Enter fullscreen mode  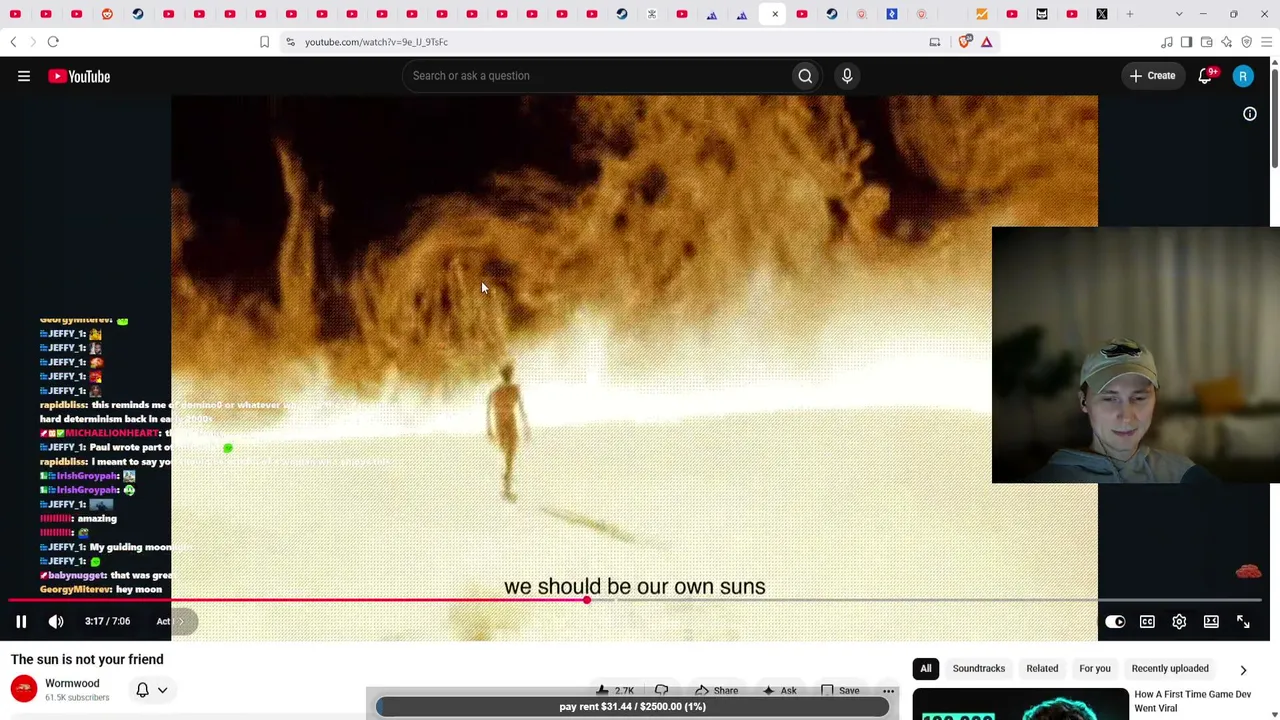tap(1243, 622)
